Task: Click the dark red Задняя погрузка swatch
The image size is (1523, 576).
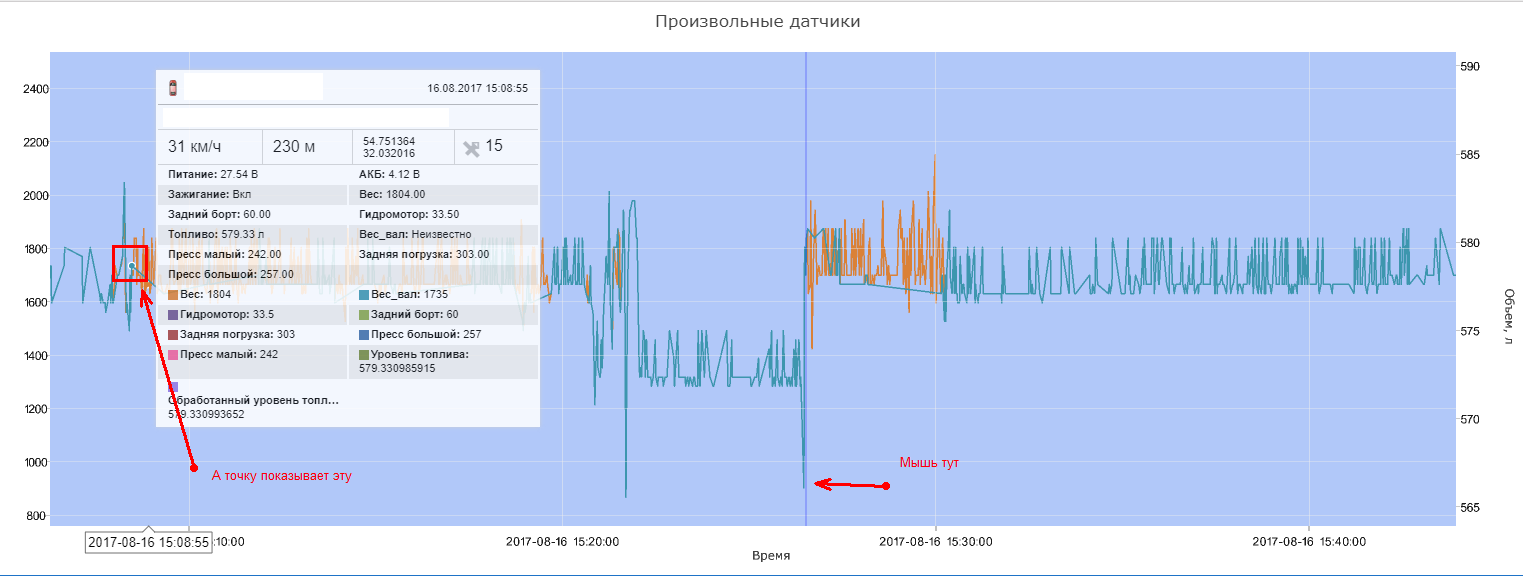Action: [173, 335]
